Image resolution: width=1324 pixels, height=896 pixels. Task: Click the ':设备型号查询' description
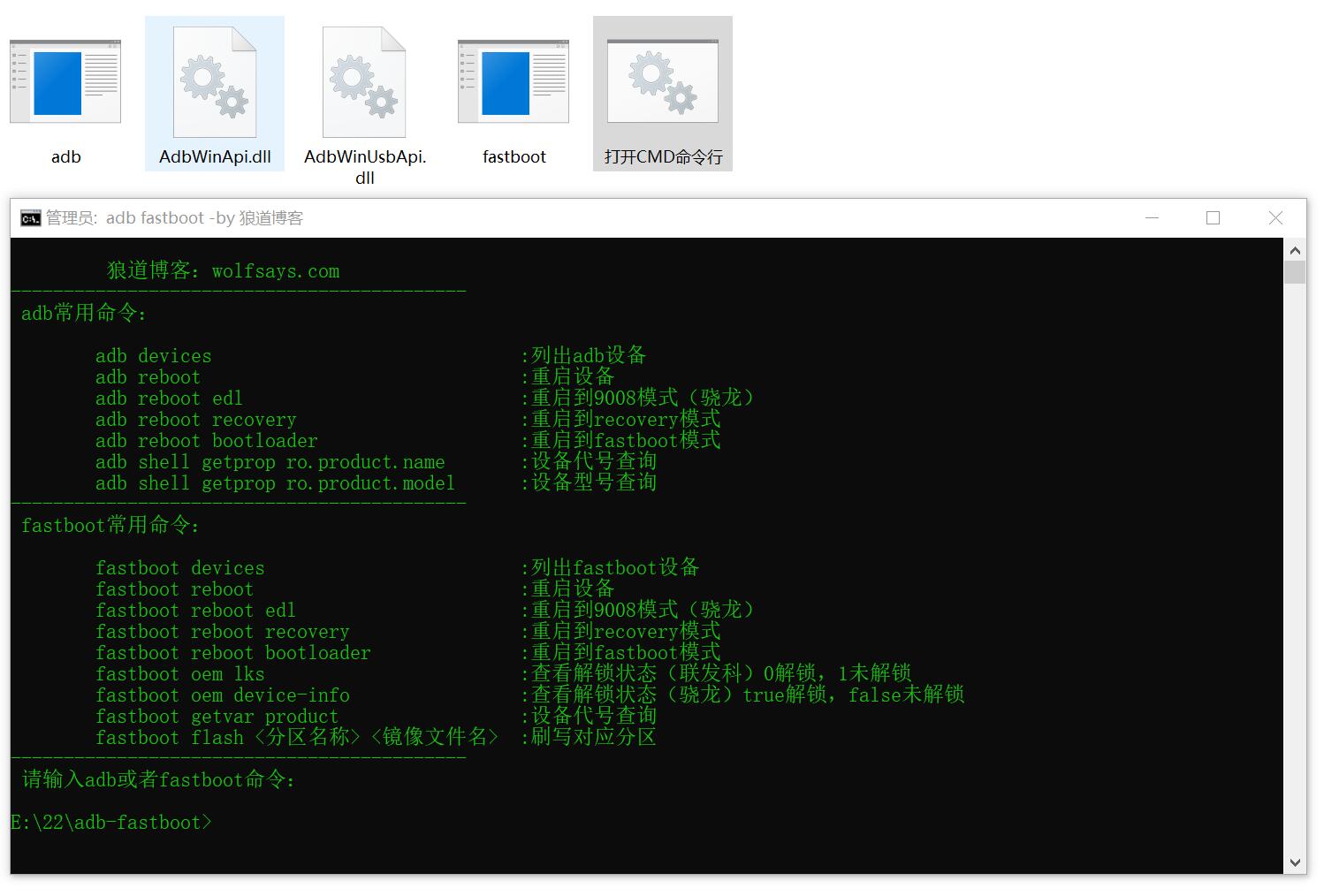[x=589, y=483]
